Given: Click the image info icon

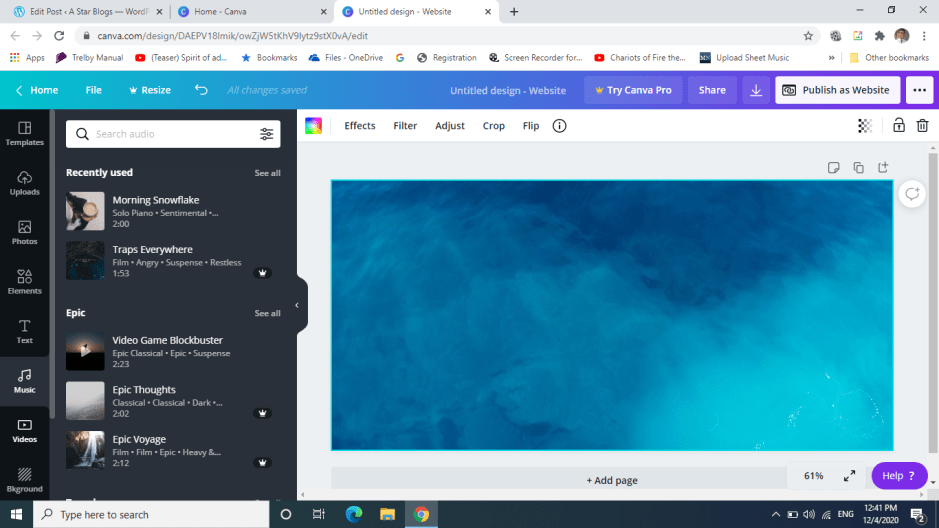Looking at the screenshot, I should 559,126.
